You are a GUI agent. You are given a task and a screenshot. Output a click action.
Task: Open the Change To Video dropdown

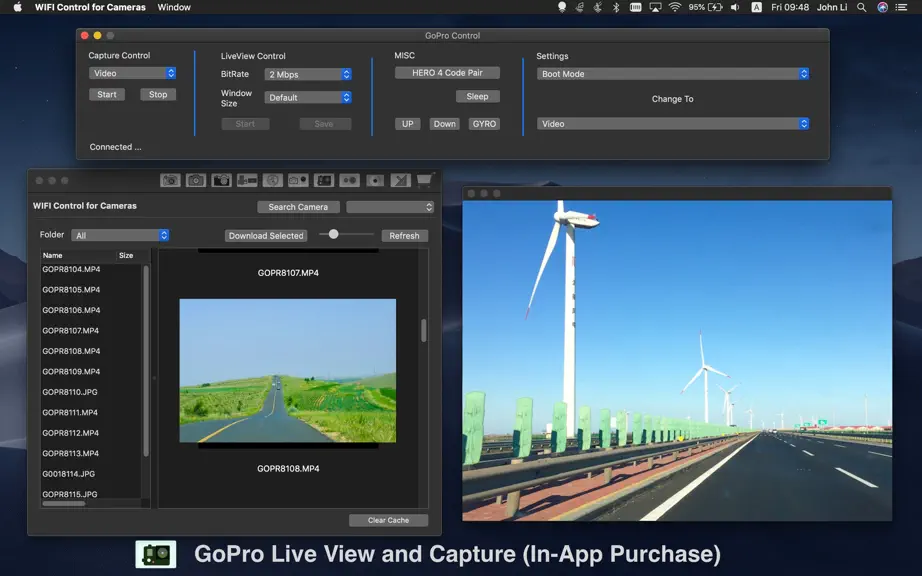point(673,123)
